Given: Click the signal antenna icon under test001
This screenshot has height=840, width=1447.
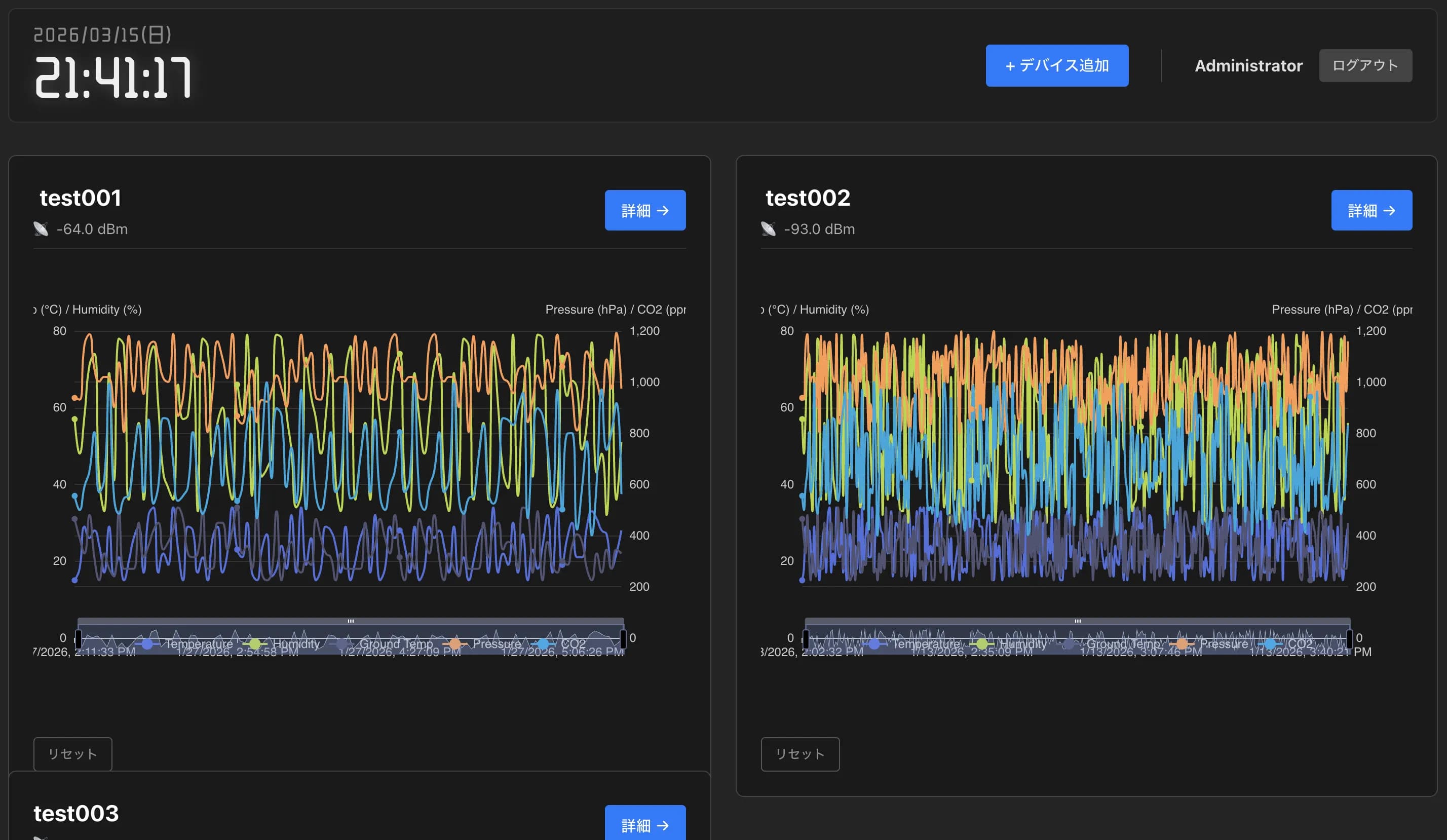Looking at the screenshot, I should coord(41,229).
